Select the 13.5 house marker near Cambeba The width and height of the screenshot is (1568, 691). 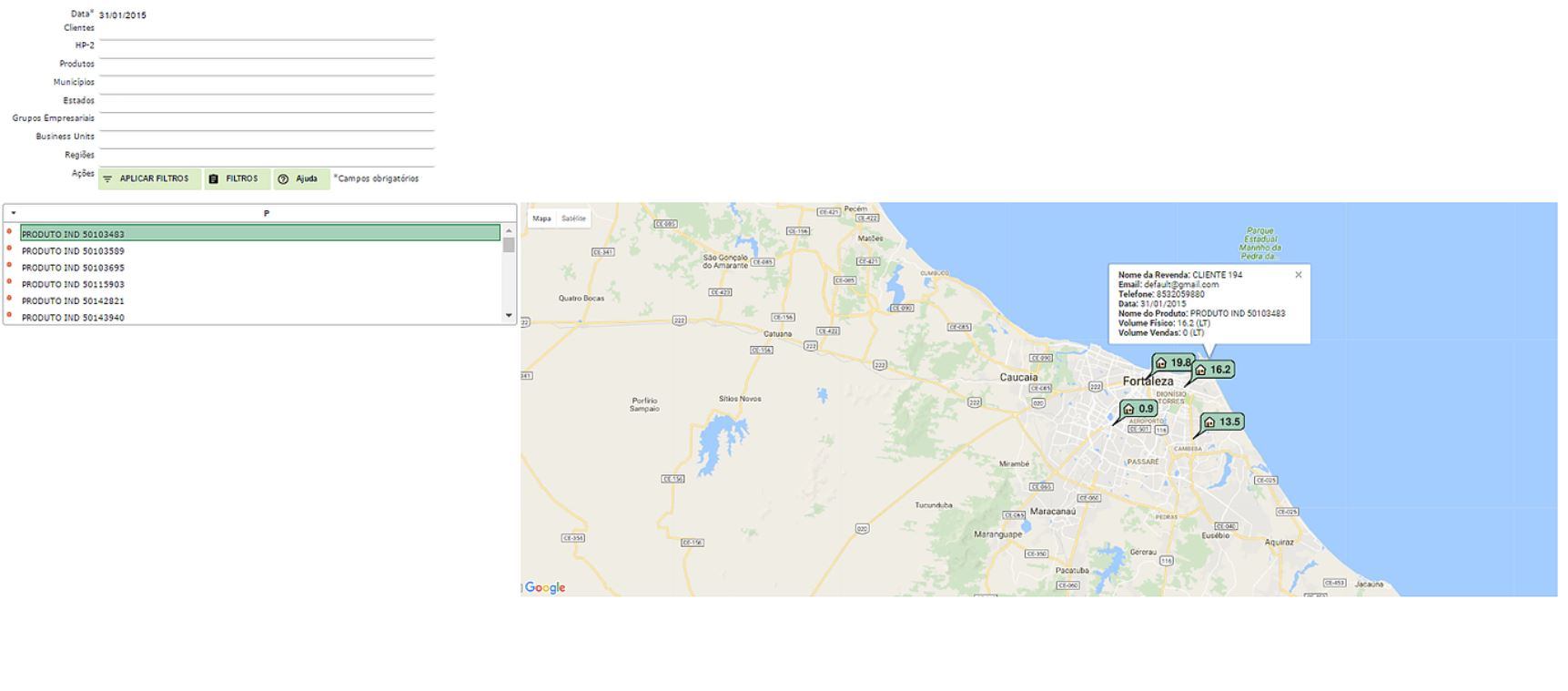point(1221,422)
